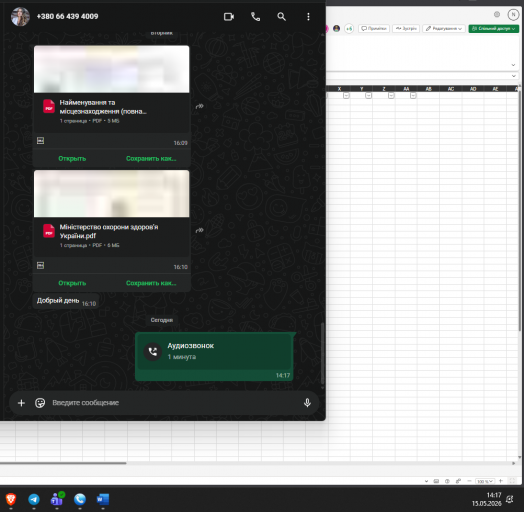Click the contact number +380 66 439 4009

67,16
